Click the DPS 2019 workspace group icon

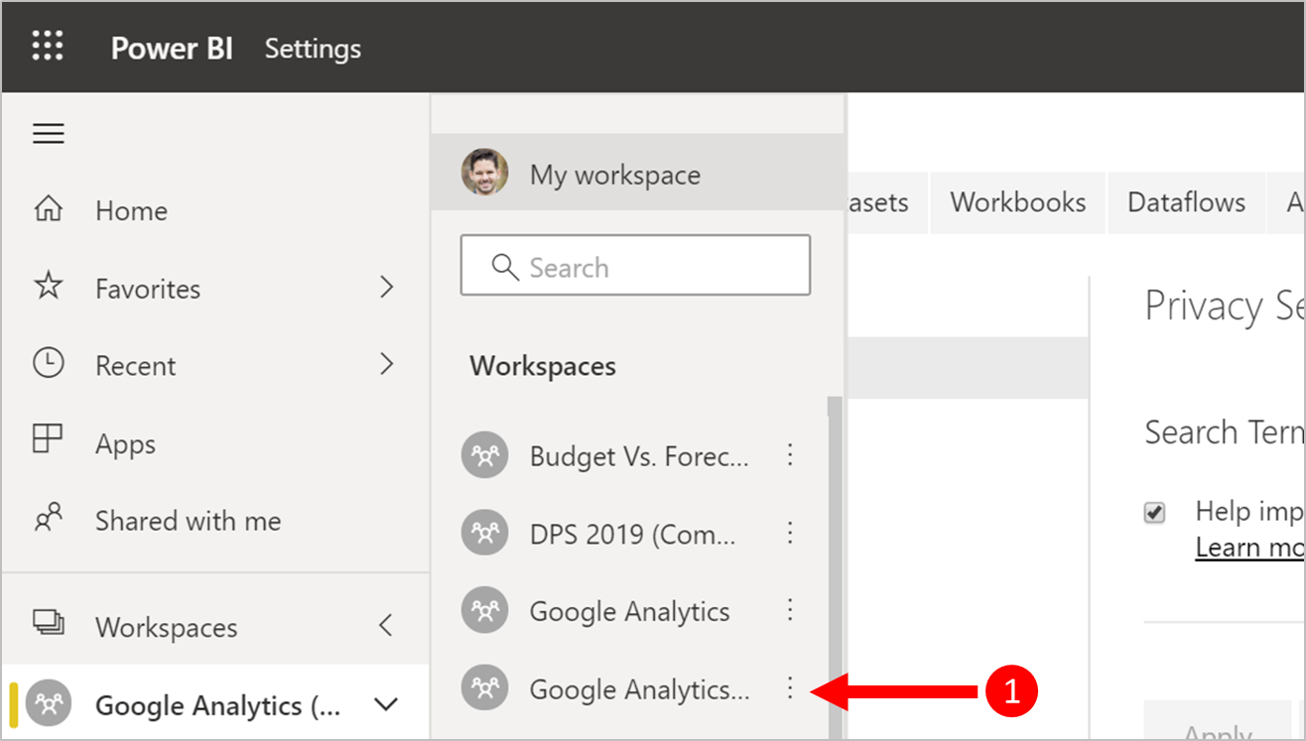click(x=485, y=533)
